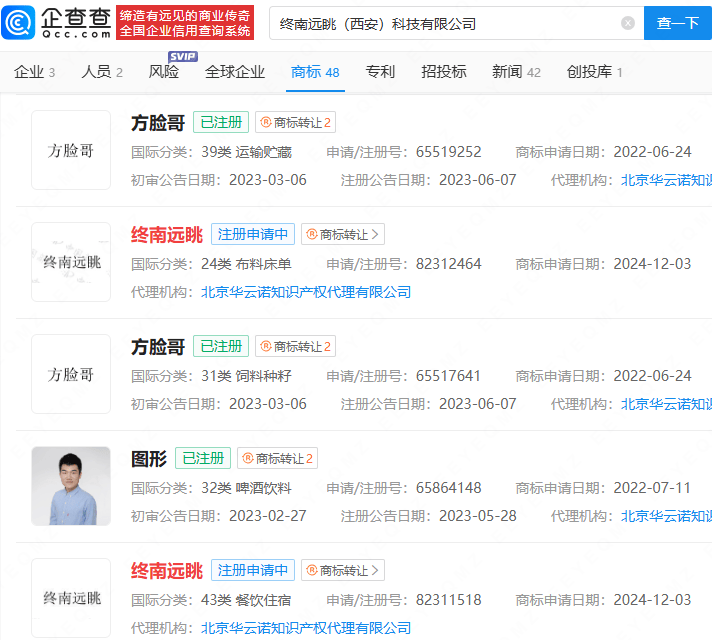712x640 pixels.
Task: Open the 全球企业 tab
Action: (235, 72)
